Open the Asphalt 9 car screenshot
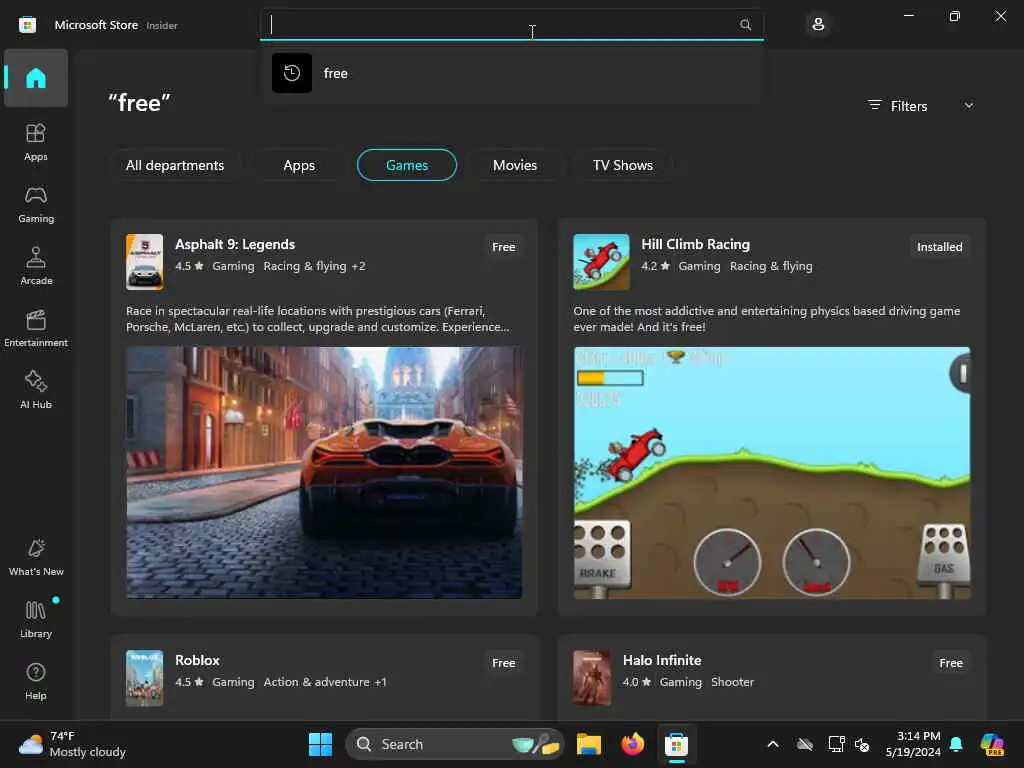 coord(324,472)
